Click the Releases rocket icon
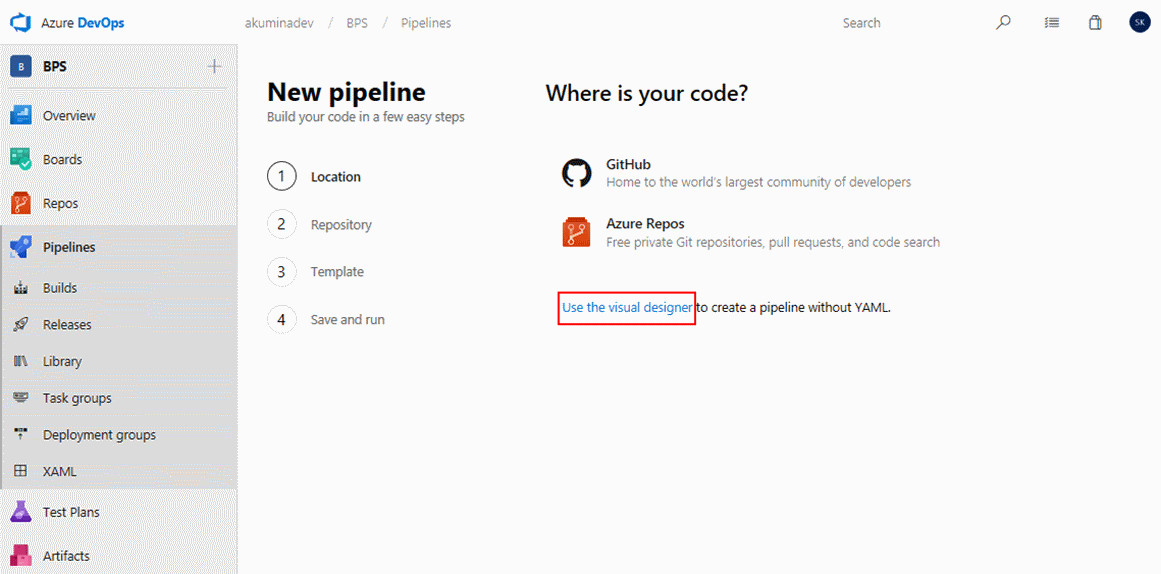1161x574 pixels. pyautogui.click(x=21, y=324)
